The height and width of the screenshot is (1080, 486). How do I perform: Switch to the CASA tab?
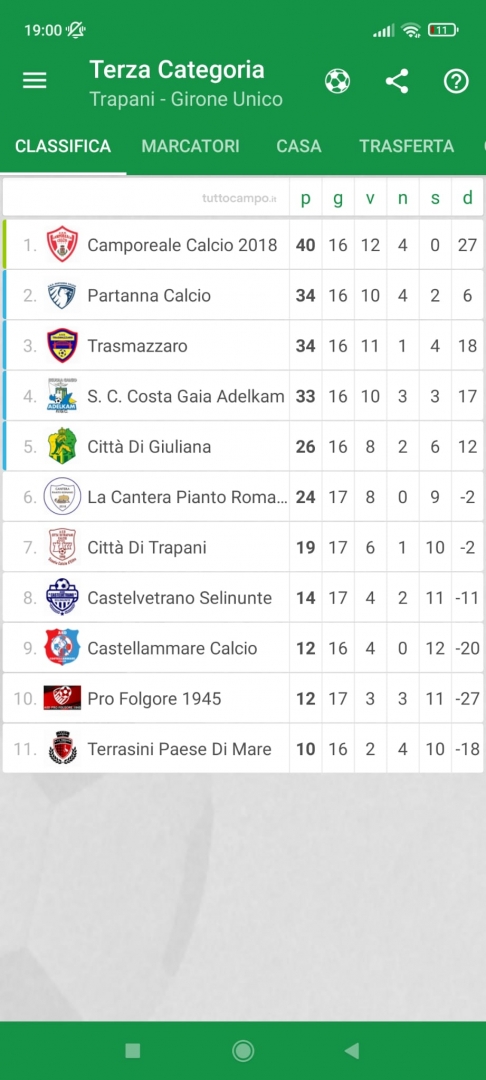(299, 146)
